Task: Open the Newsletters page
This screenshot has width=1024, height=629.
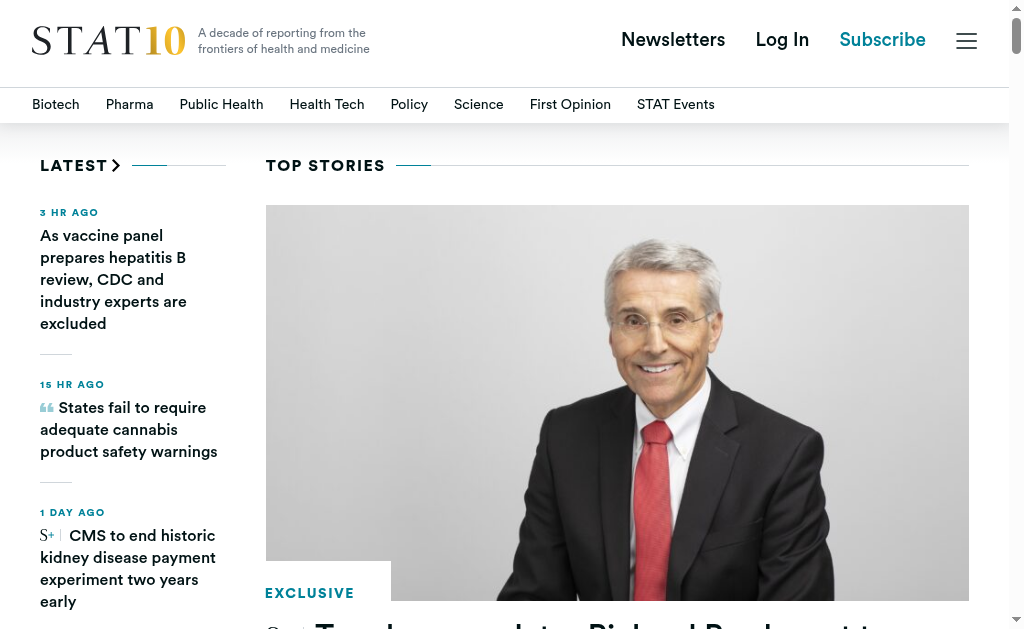Action: point(673,40)
